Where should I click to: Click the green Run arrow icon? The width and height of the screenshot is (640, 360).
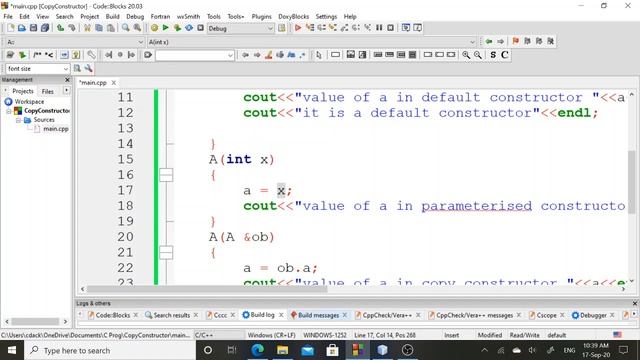(x=166, y=28)
